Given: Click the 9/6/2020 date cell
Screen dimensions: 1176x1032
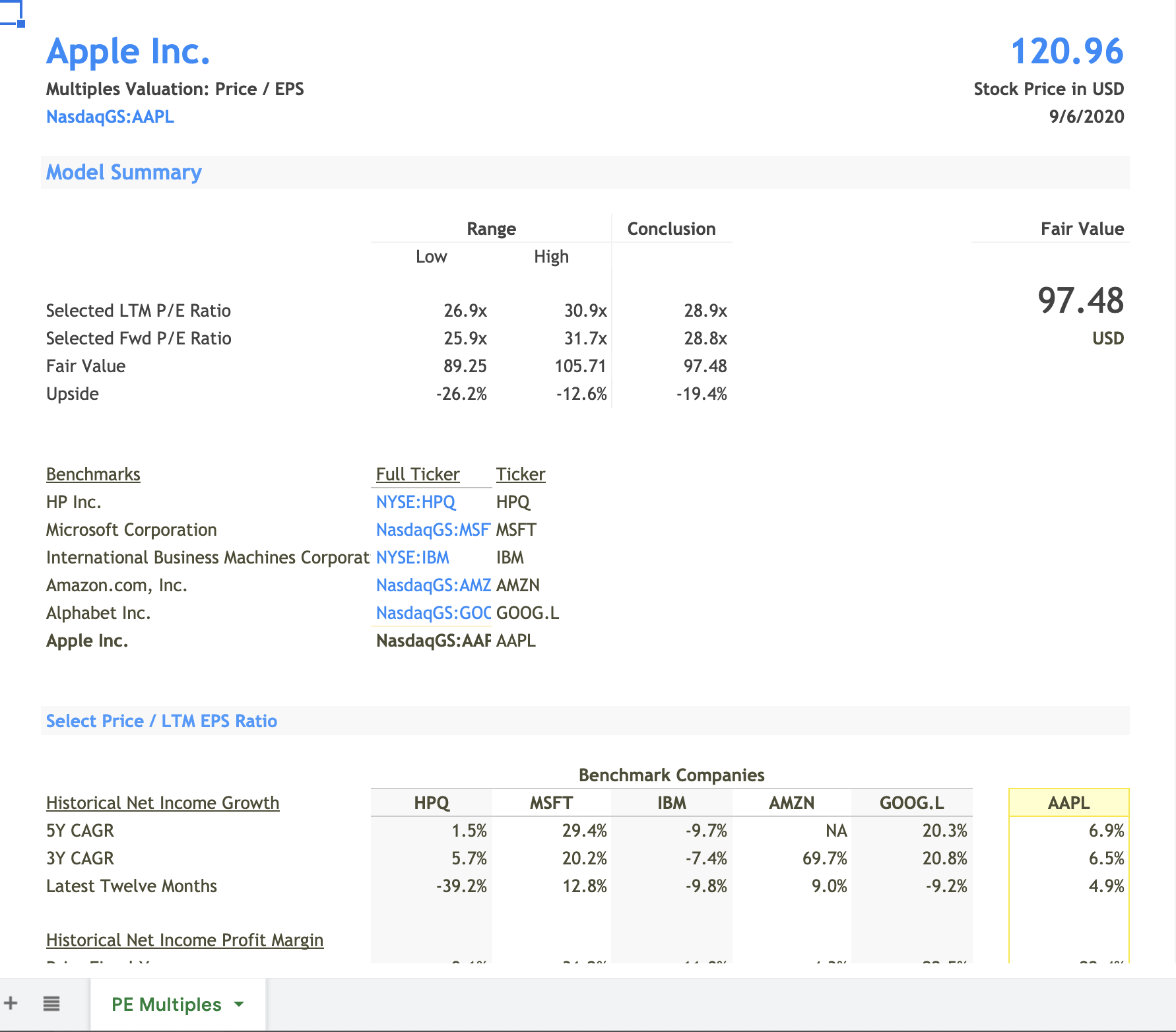Looking at the screenshot, I should pyautogui.click(x=1086, y=117).
